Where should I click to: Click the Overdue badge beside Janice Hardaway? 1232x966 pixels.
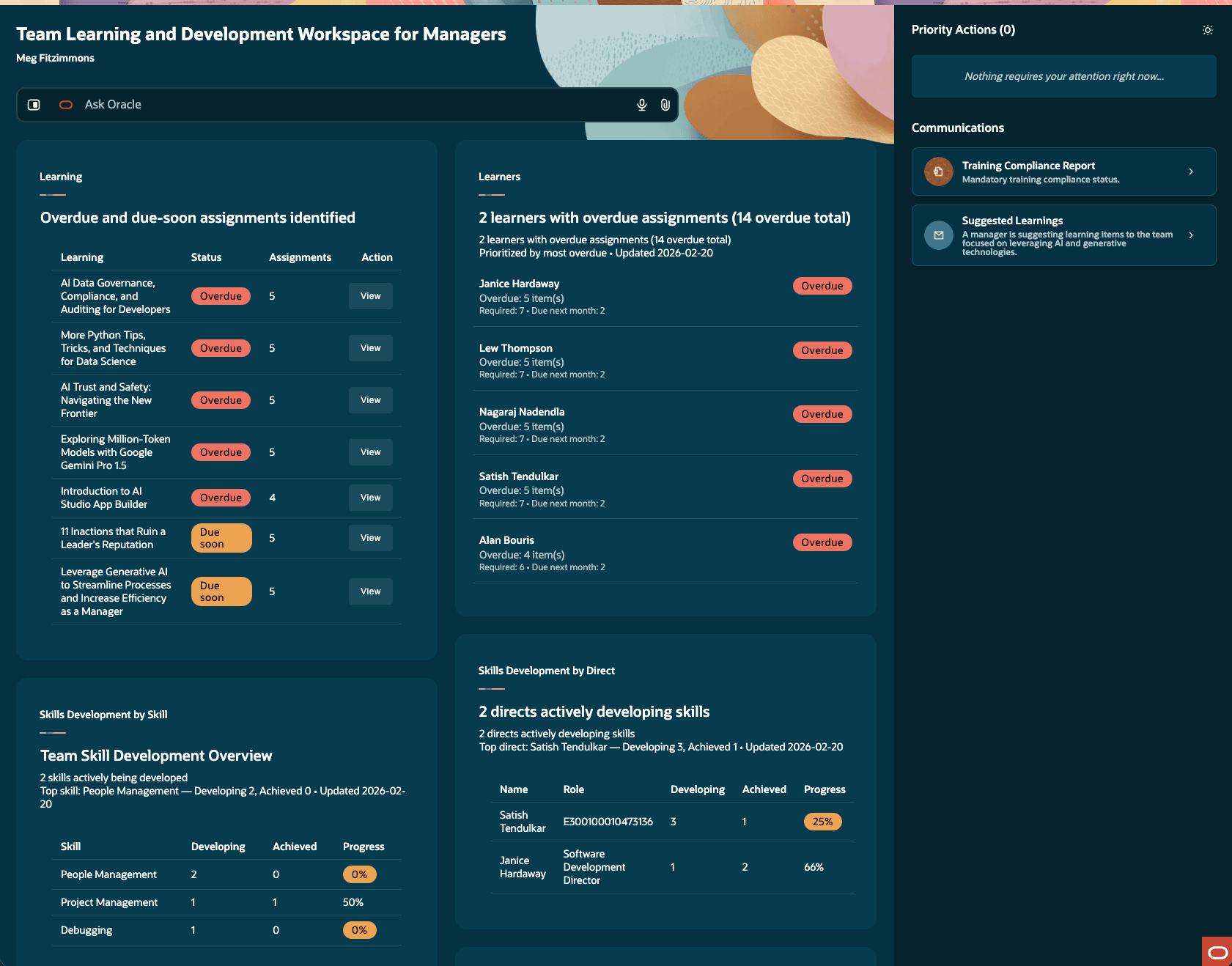822,285
